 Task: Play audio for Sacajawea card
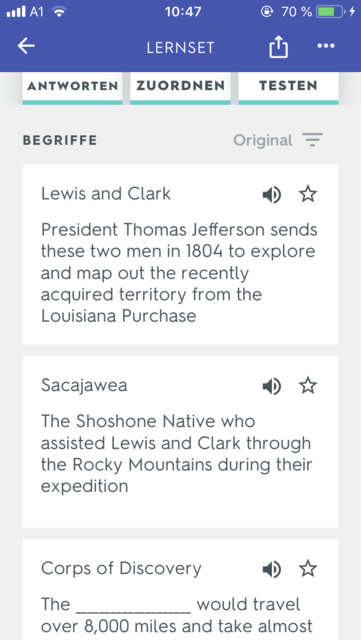(272, 386)
